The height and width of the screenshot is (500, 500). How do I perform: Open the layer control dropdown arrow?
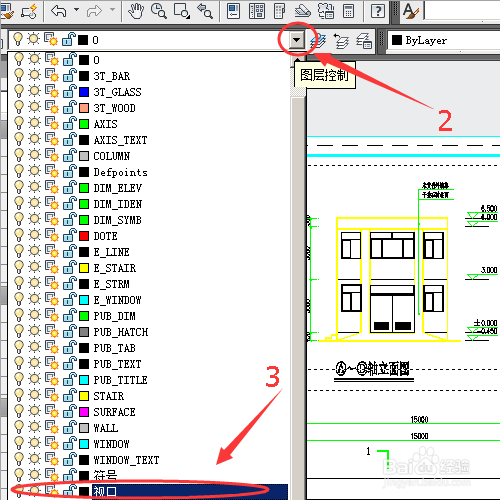[x=296, y=40]
